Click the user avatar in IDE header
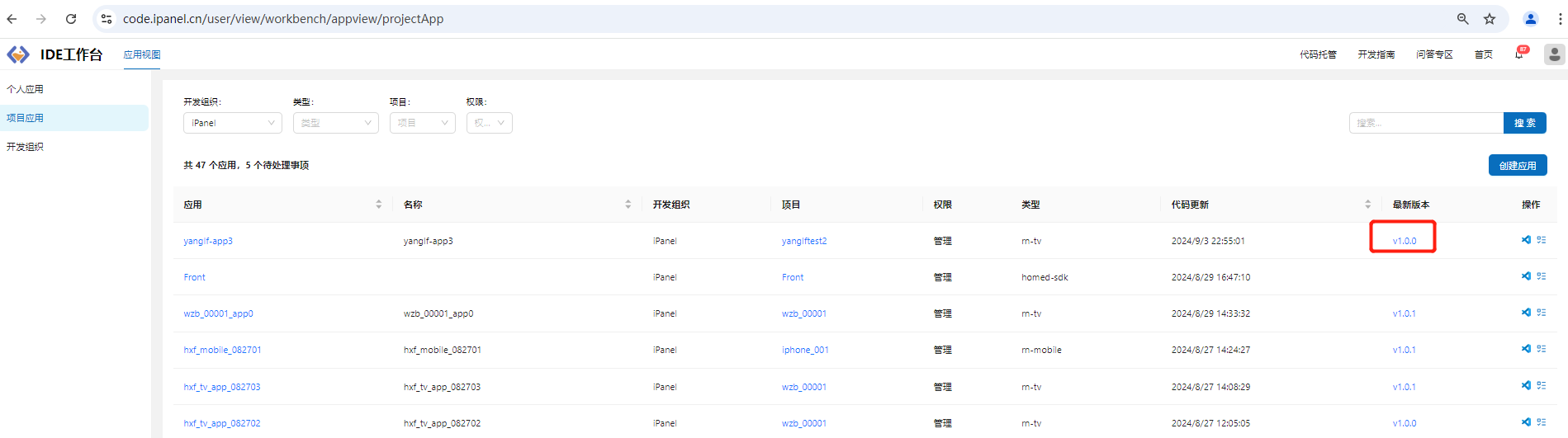 [x=1554, y=54]
